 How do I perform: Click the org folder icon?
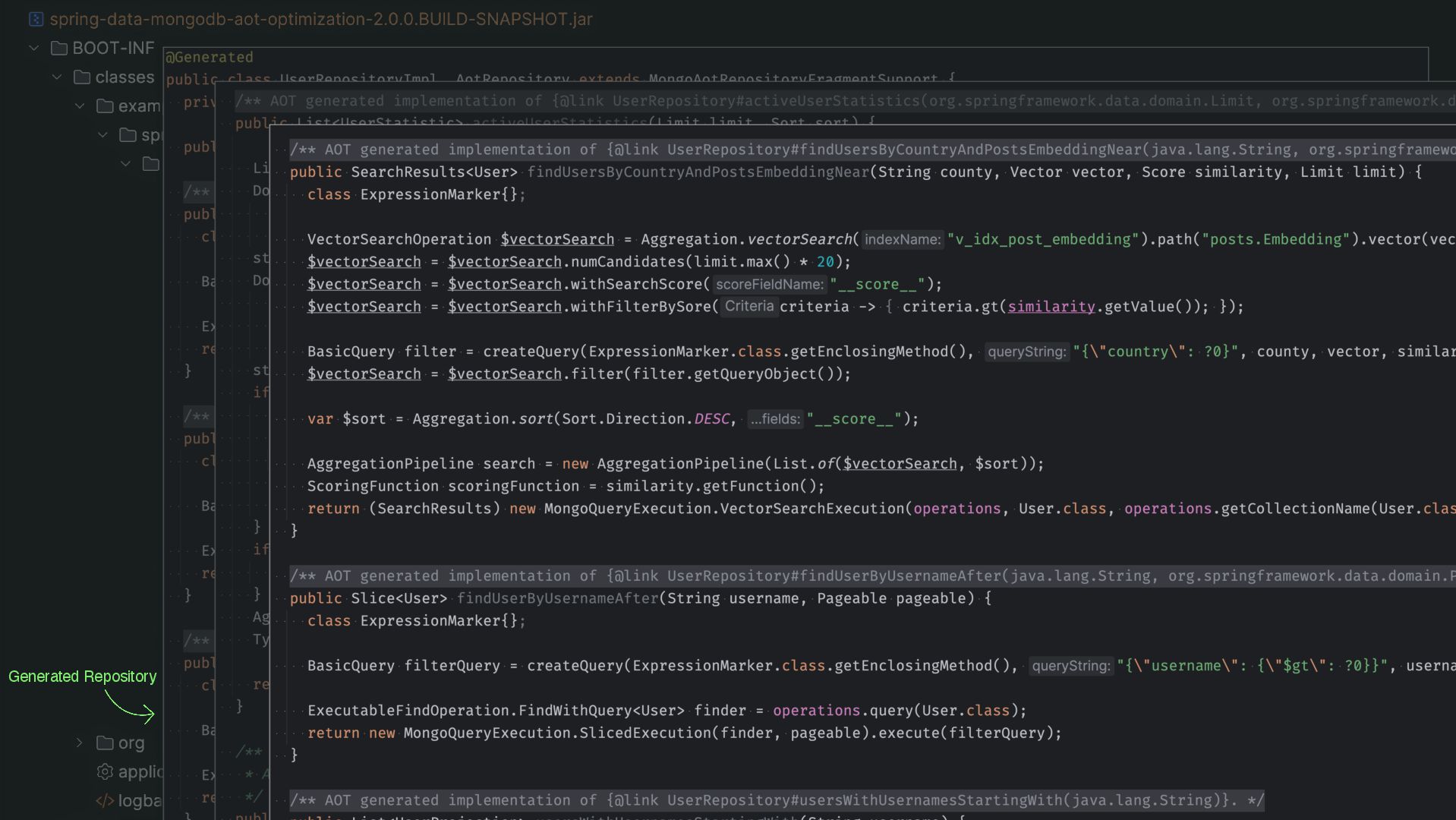pyautogui.click(x=105, y=743)
